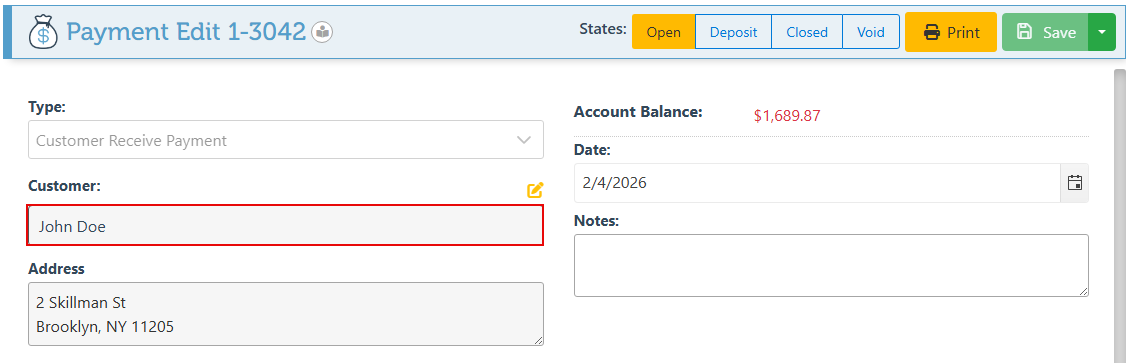Click the States label
The image size is (1130, 363).
click(603, 29)
